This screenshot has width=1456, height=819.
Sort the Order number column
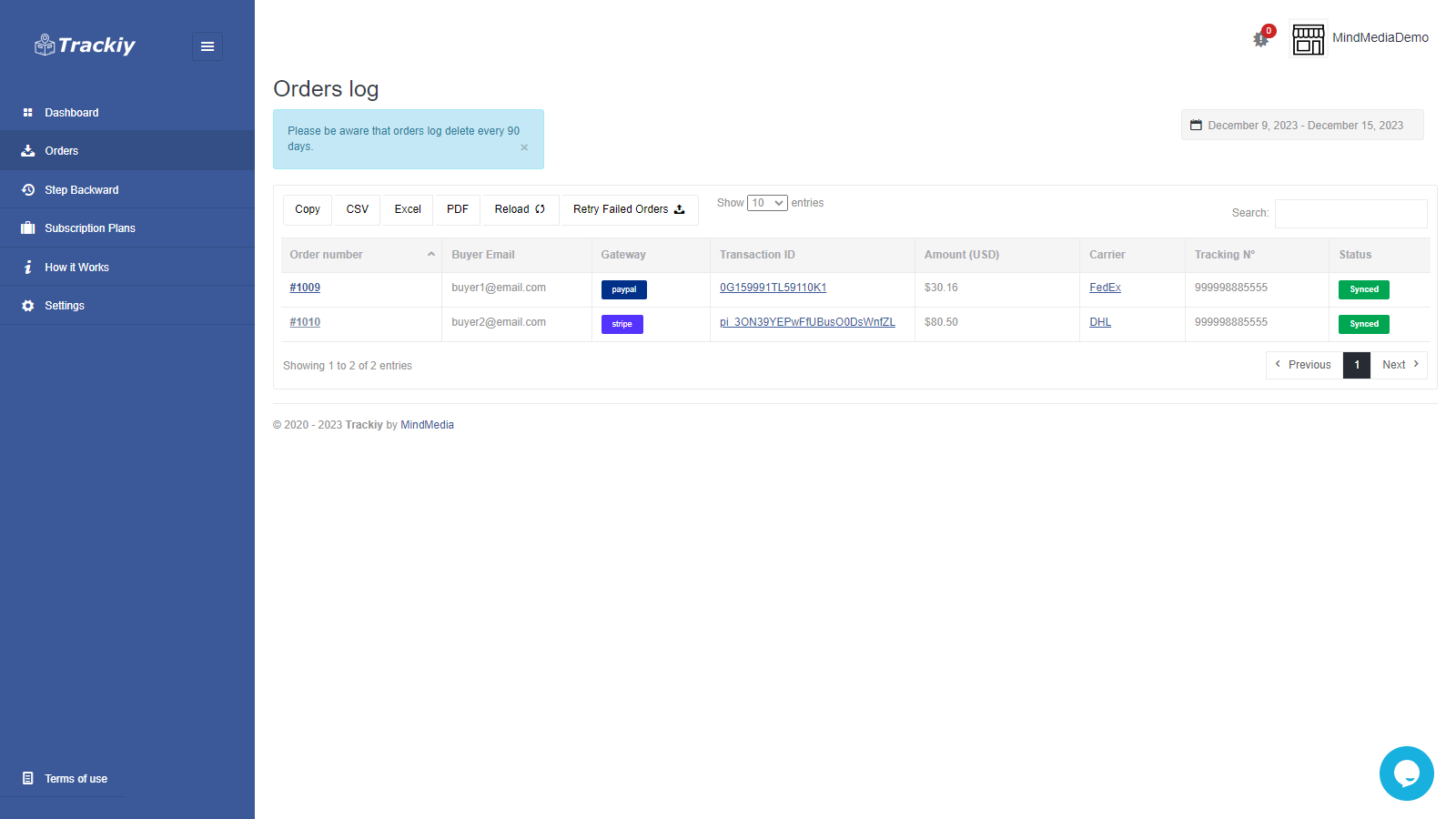[x=361, y=255]
